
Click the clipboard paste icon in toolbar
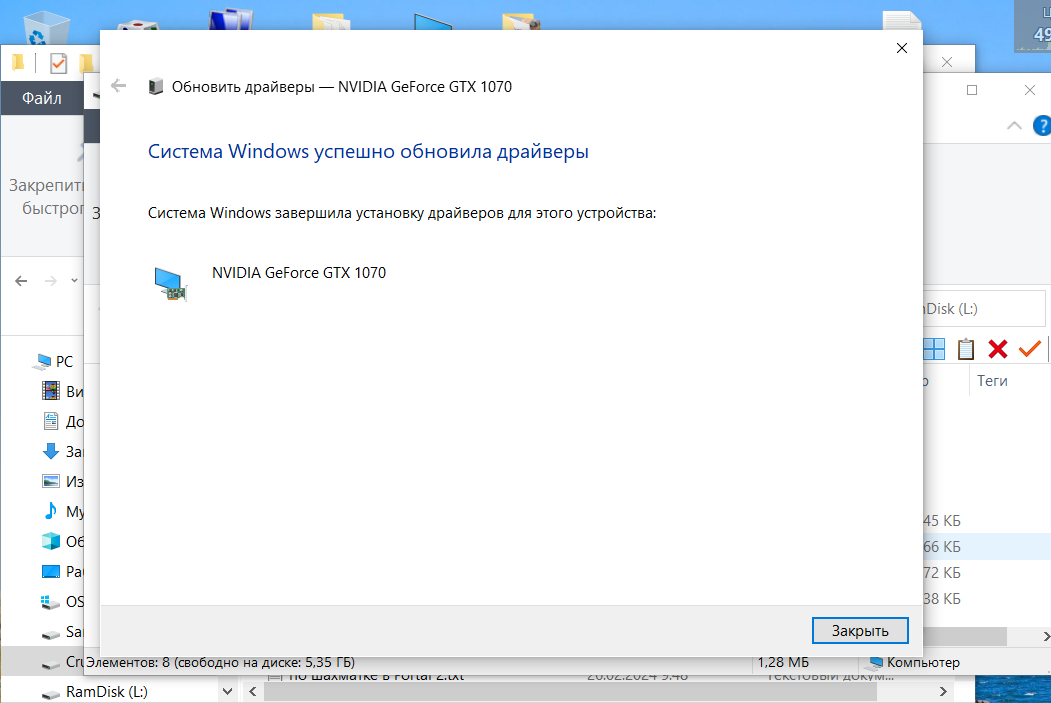click(966, 349)
